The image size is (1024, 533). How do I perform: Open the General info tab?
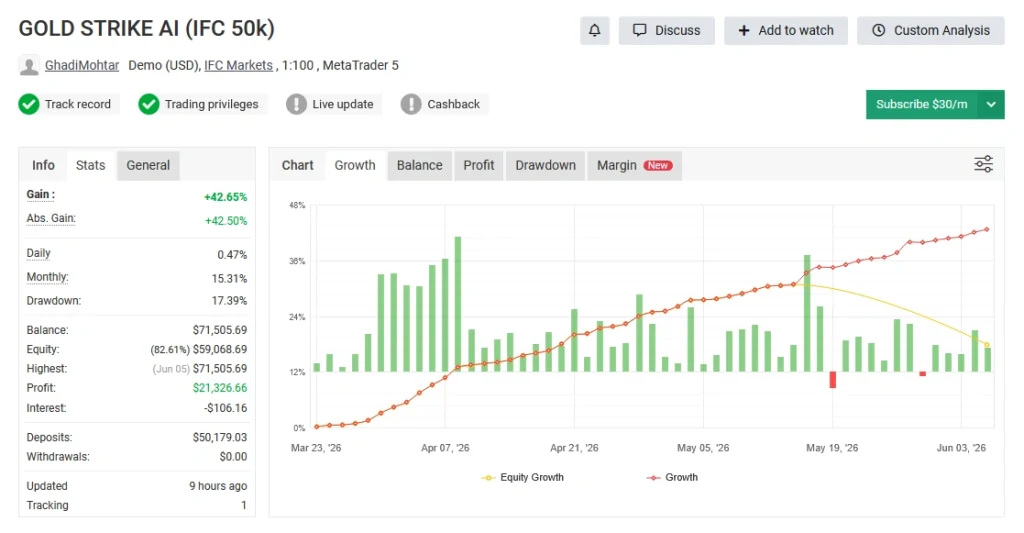(x=148, y=165)
